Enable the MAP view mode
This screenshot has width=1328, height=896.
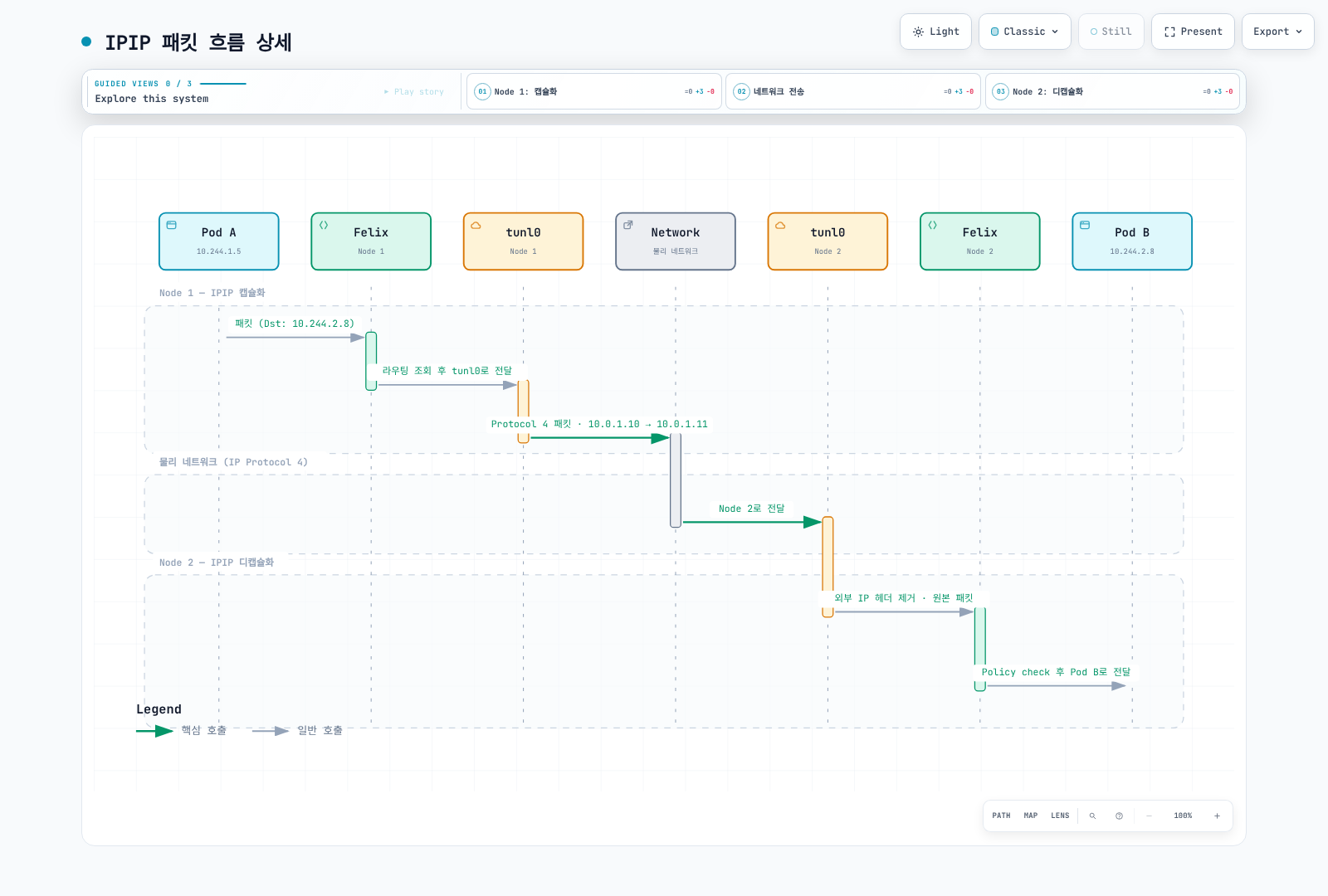pyautogui.click(x=1031, y=816)
